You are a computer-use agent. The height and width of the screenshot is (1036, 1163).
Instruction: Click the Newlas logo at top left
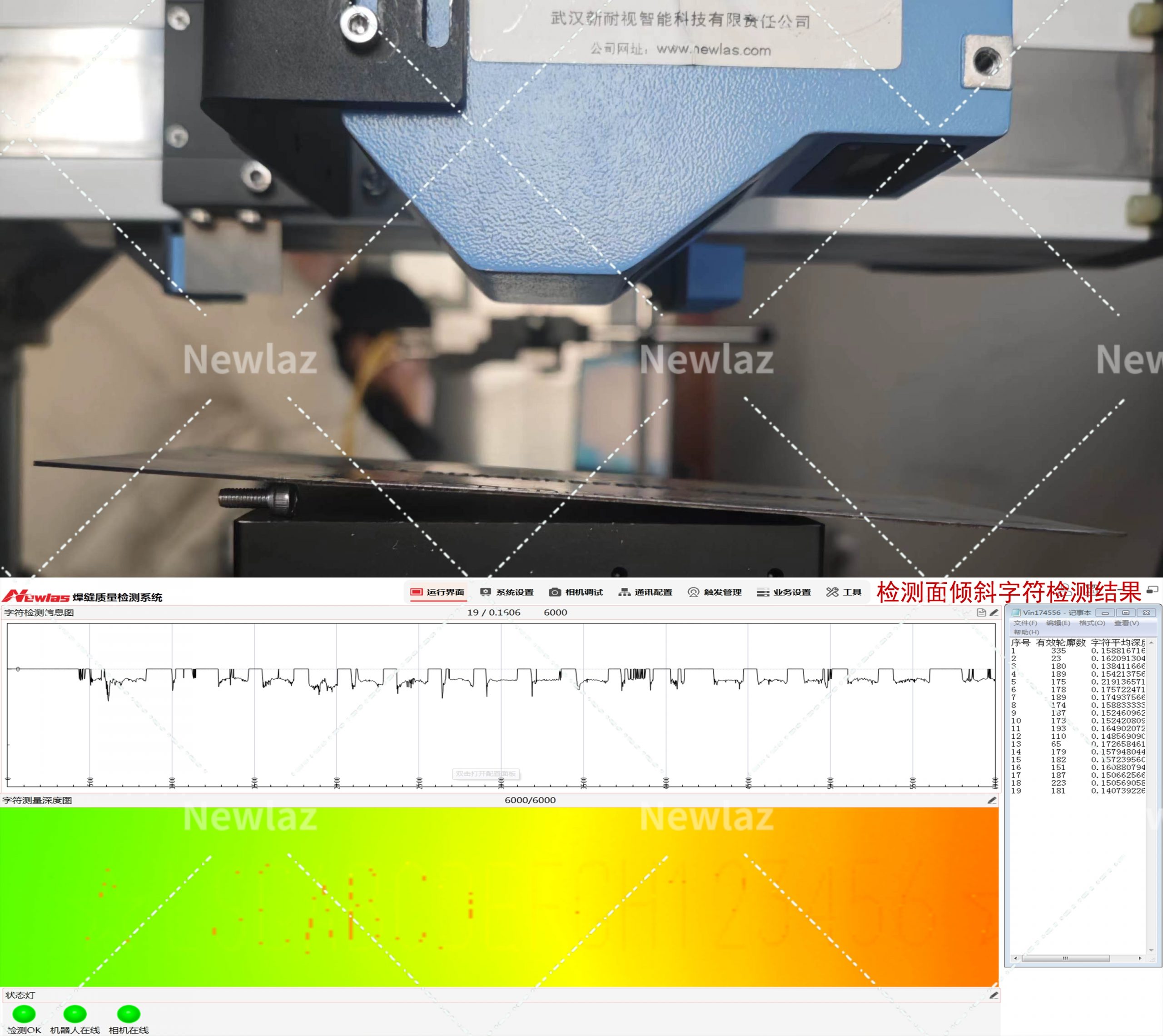coord(35,597)
